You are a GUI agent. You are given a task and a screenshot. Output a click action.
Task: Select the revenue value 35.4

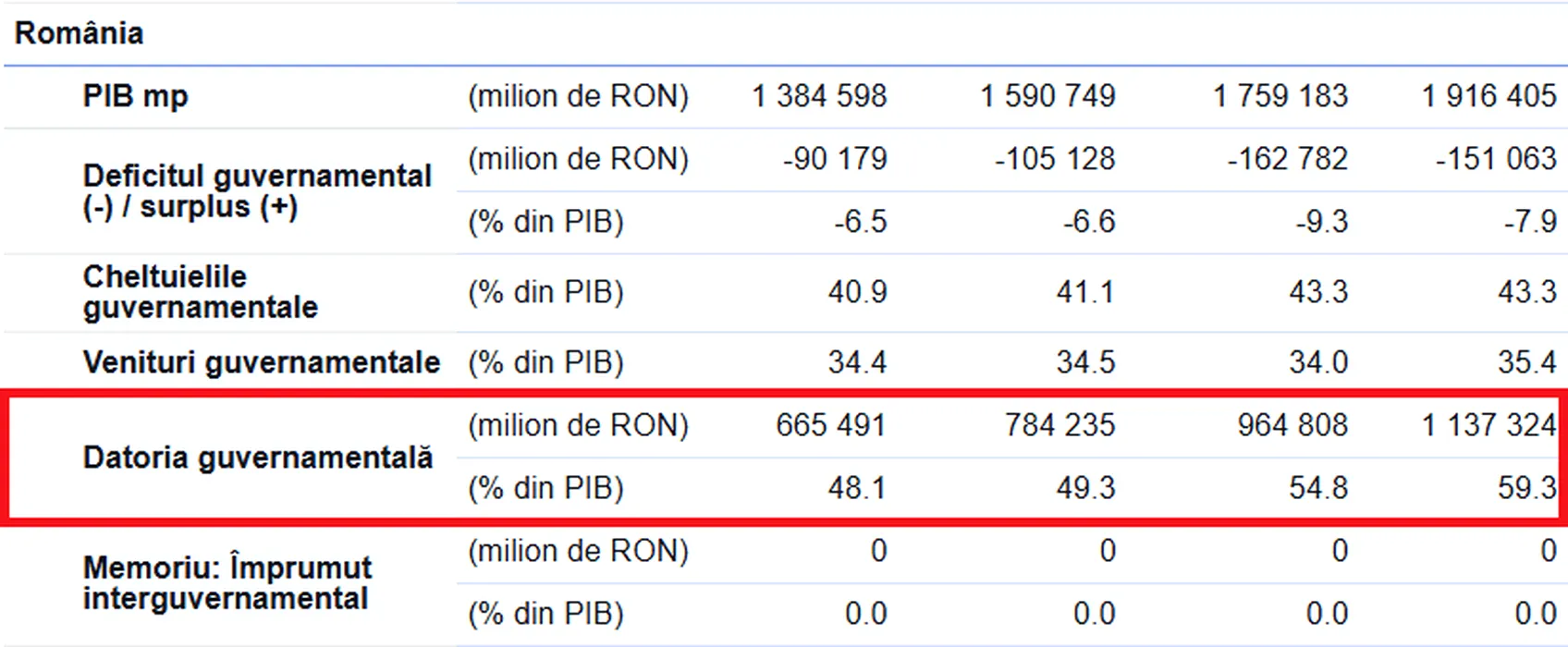pos(1526,362)
